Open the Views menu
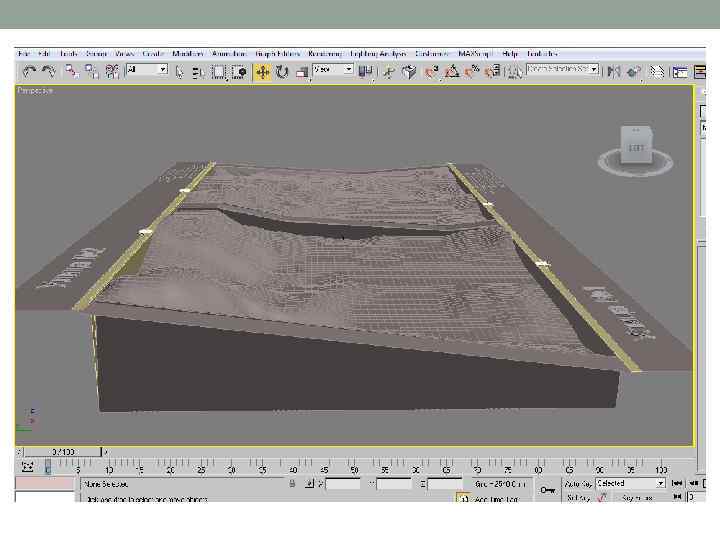The height and width of the screenshot is (540, 720). (125, 54)
